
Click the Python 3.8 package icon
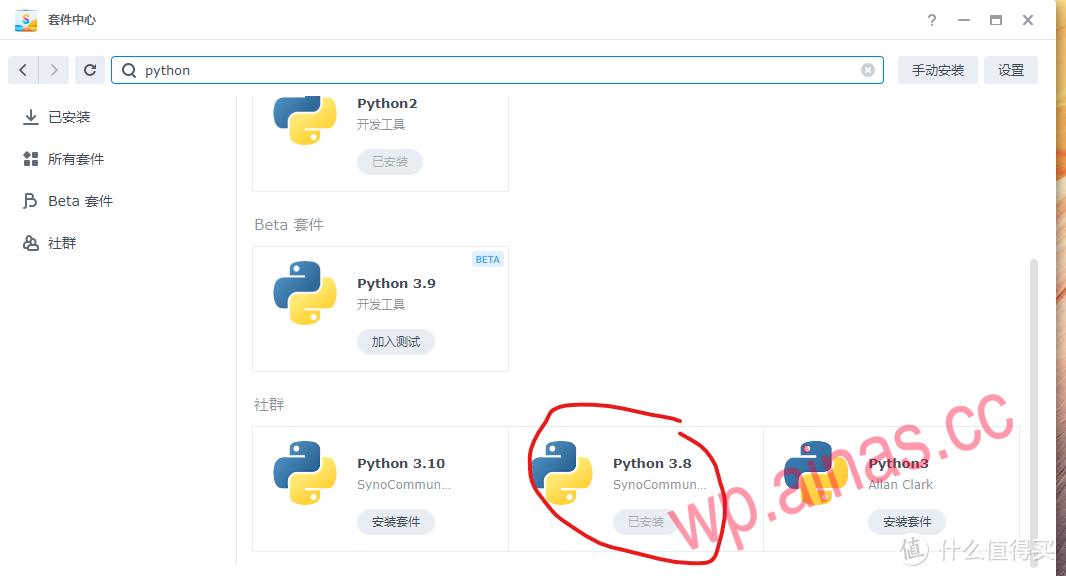[561, 473]
